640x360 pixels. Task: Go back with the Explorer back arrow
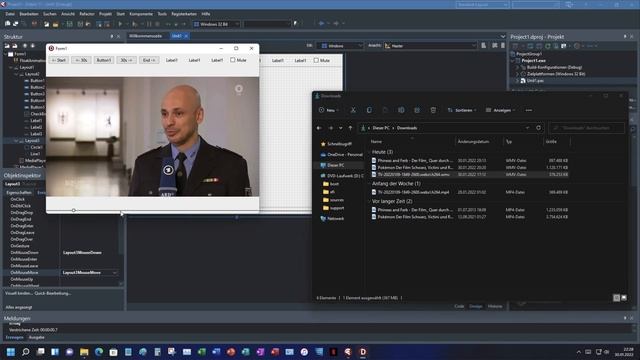point(319,128)
